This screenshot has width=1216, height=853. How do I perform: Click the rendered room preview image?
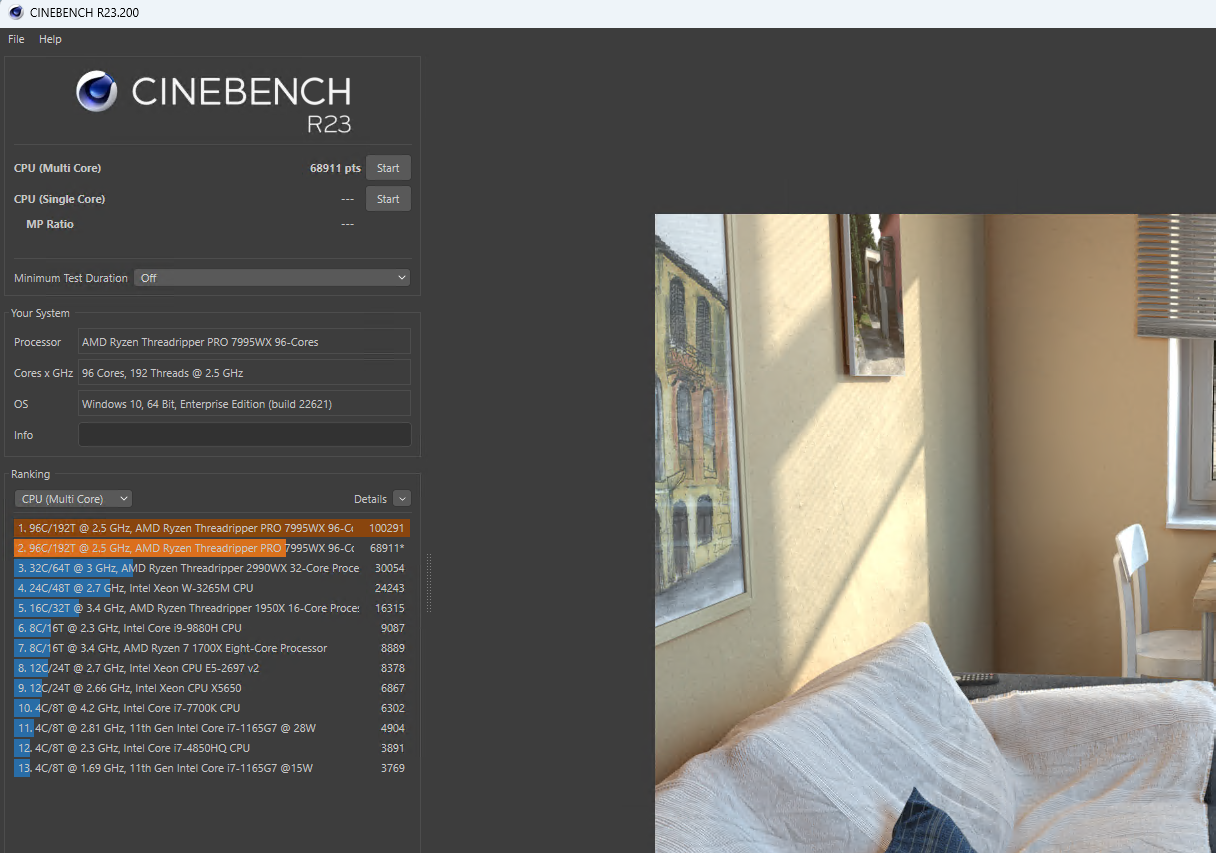click(935, 533)
